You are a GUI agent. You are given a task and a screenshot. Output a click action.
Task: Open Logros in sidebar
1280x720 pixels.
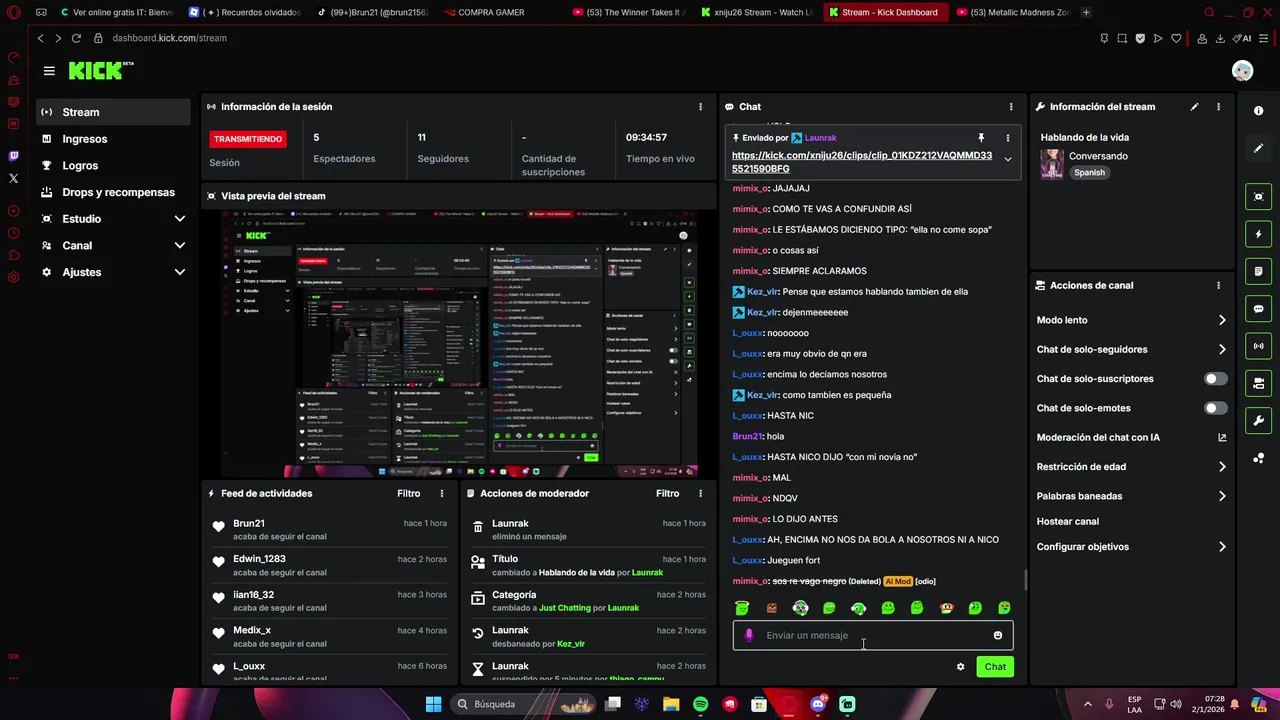point(113,166)
